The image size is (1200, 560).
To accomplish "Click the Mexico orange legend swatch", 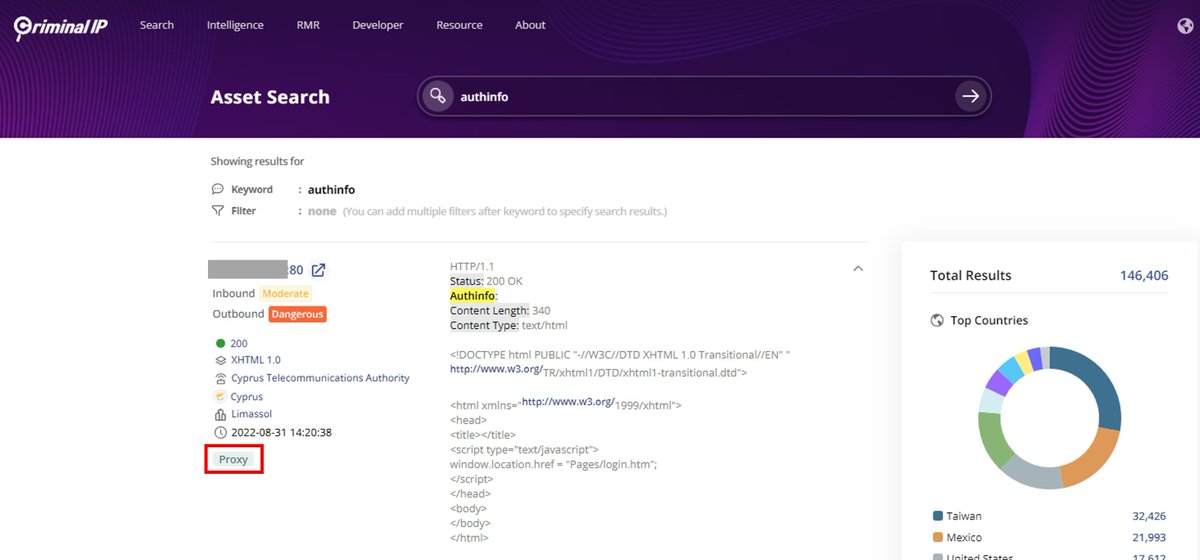I will [937, 538].
